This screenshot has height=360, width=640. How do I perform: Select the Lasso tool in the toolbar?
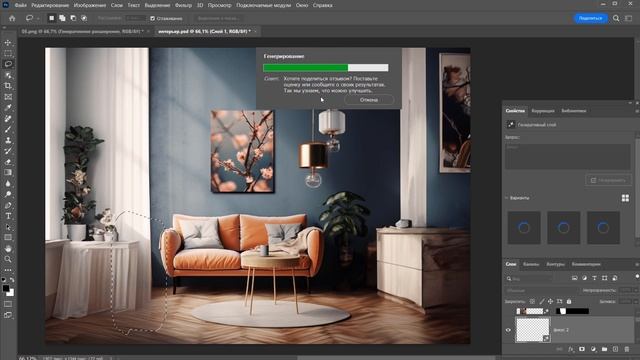coord(8,64)
